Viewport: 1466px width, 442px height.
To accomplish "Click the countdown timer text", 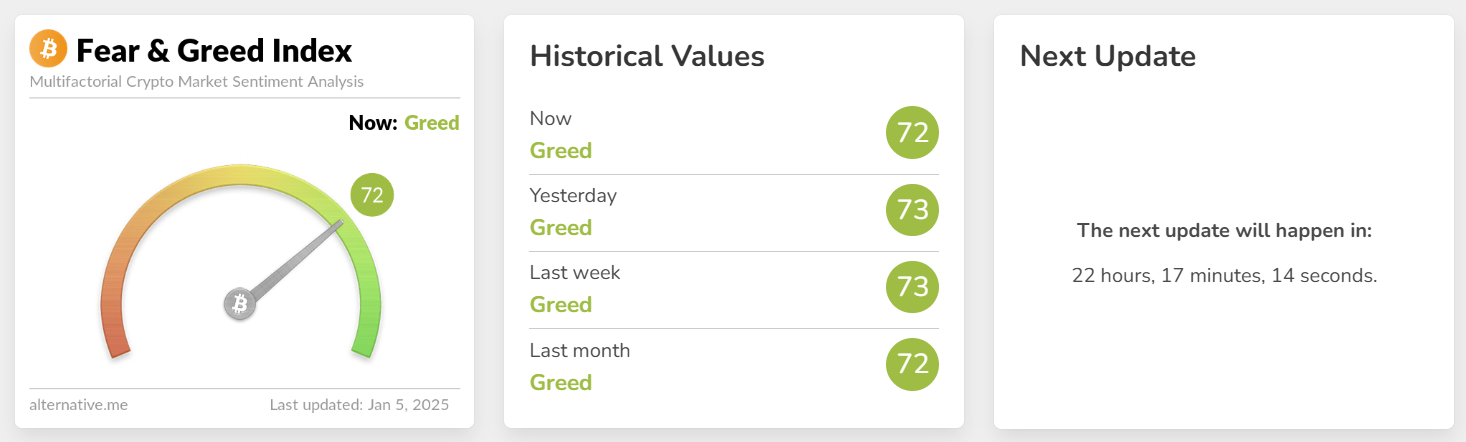I will coord(1224,275).
